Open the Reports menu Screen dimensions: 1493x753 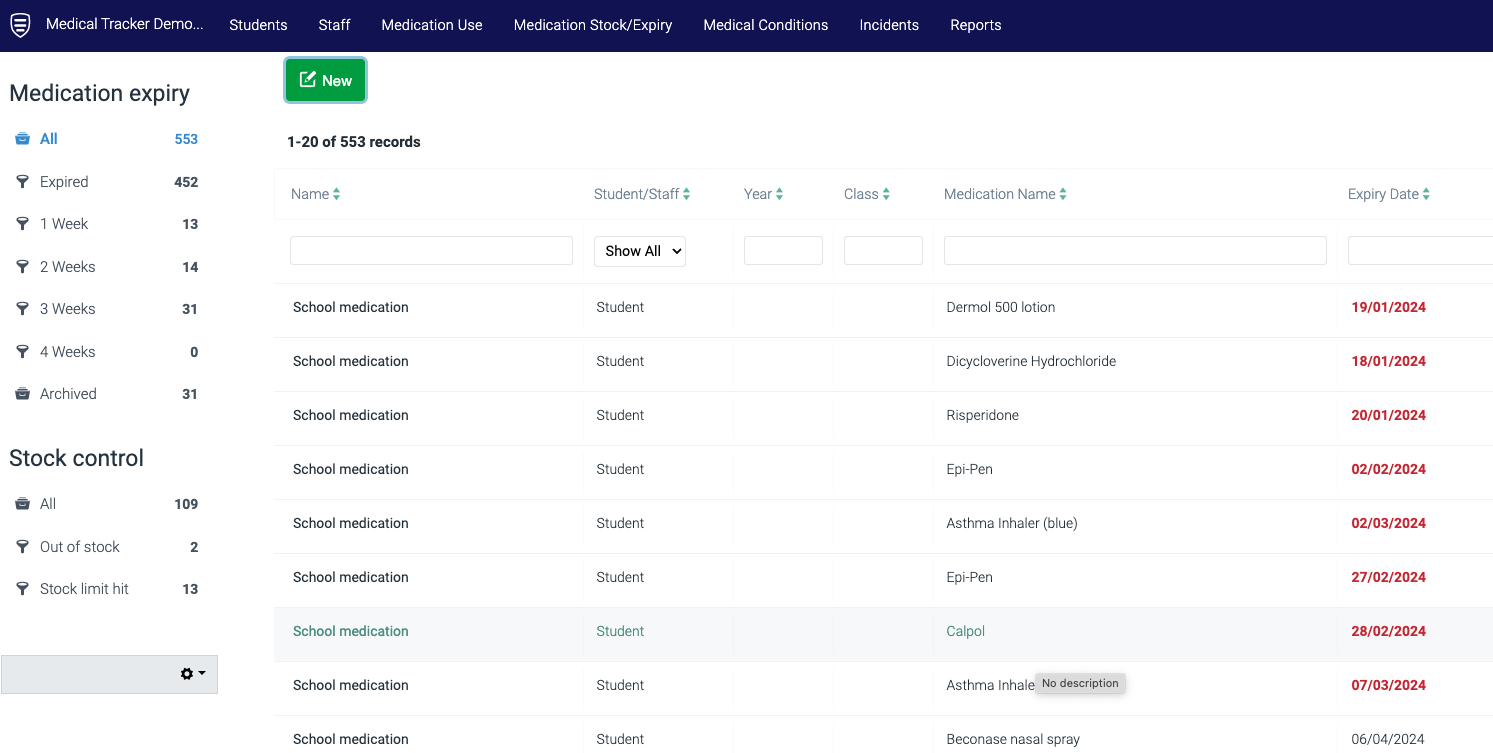click(975, 25)
